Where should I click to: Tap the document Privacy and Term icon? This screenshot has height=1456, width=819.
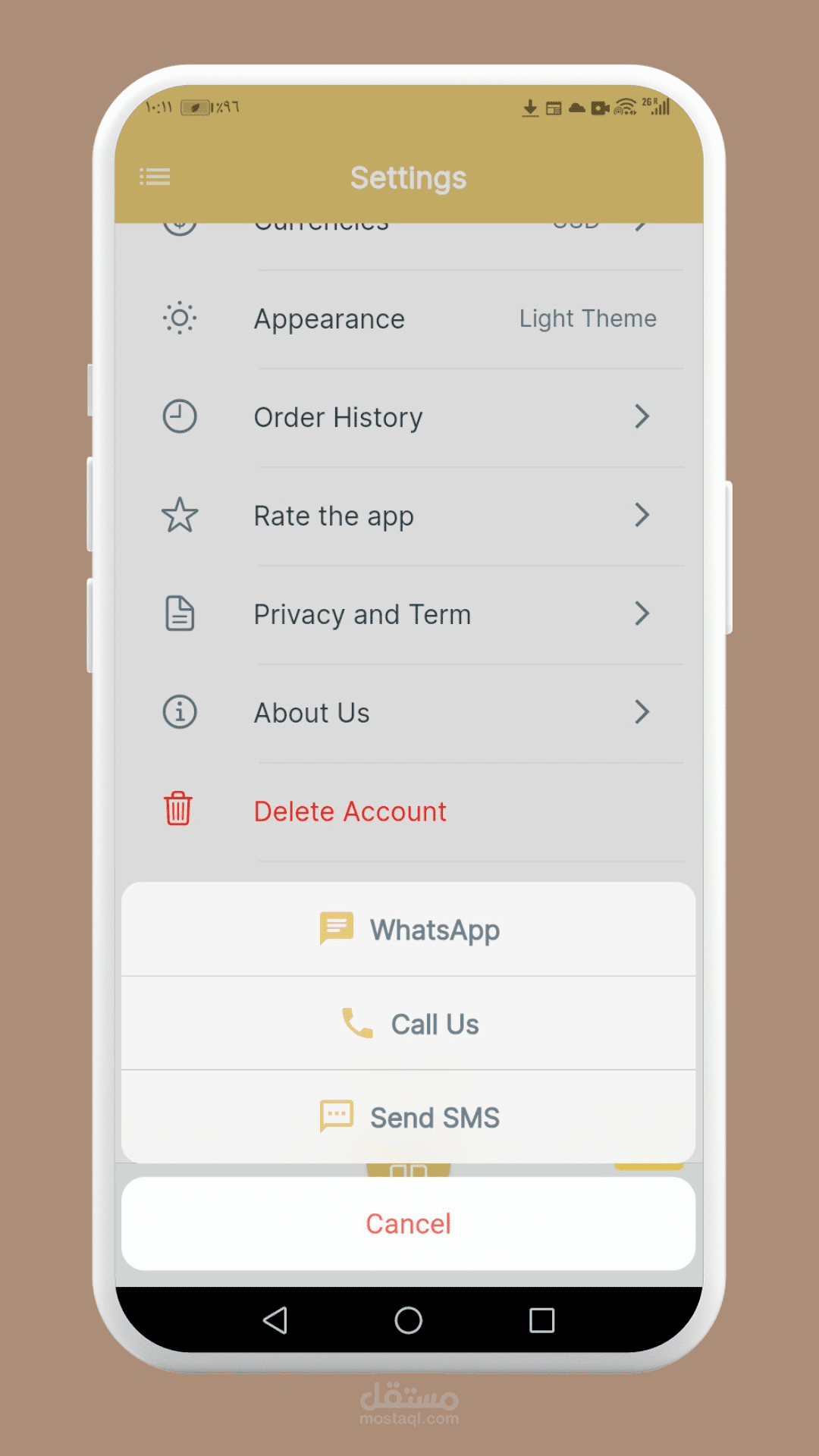tap(180, 613)
